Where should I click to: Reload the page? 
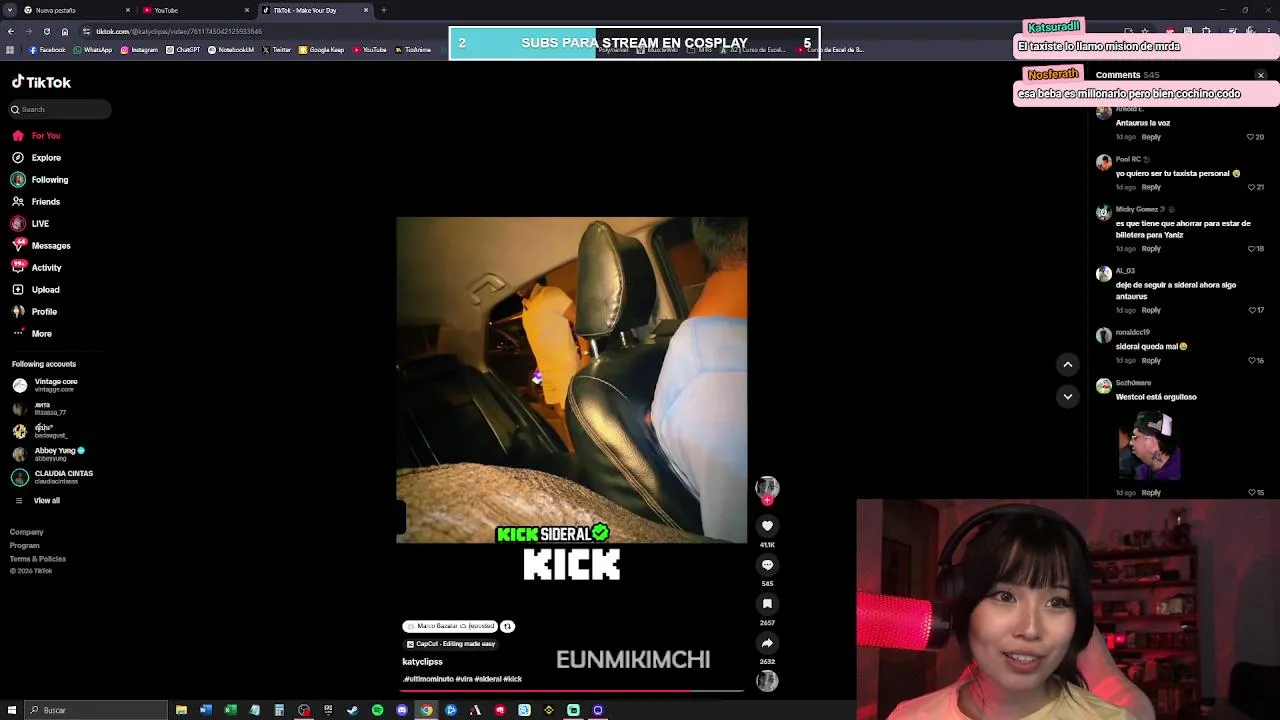point(46,31)
